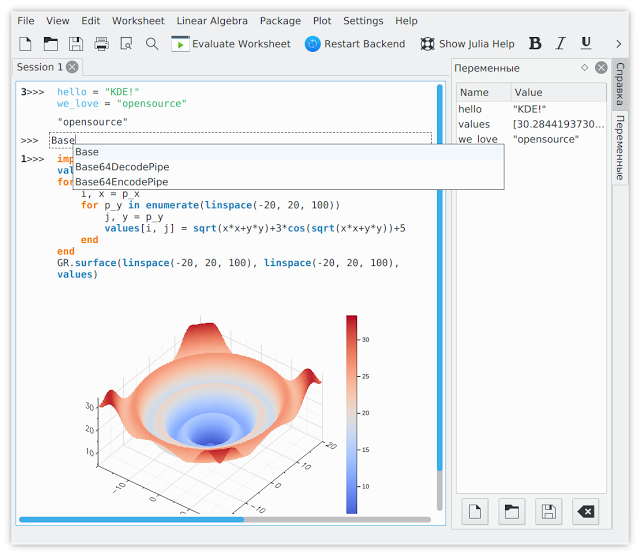Load variables with the panel's folder icon
Screen dimensions: 640x556
pyautogui.click(x=511, y=512)
